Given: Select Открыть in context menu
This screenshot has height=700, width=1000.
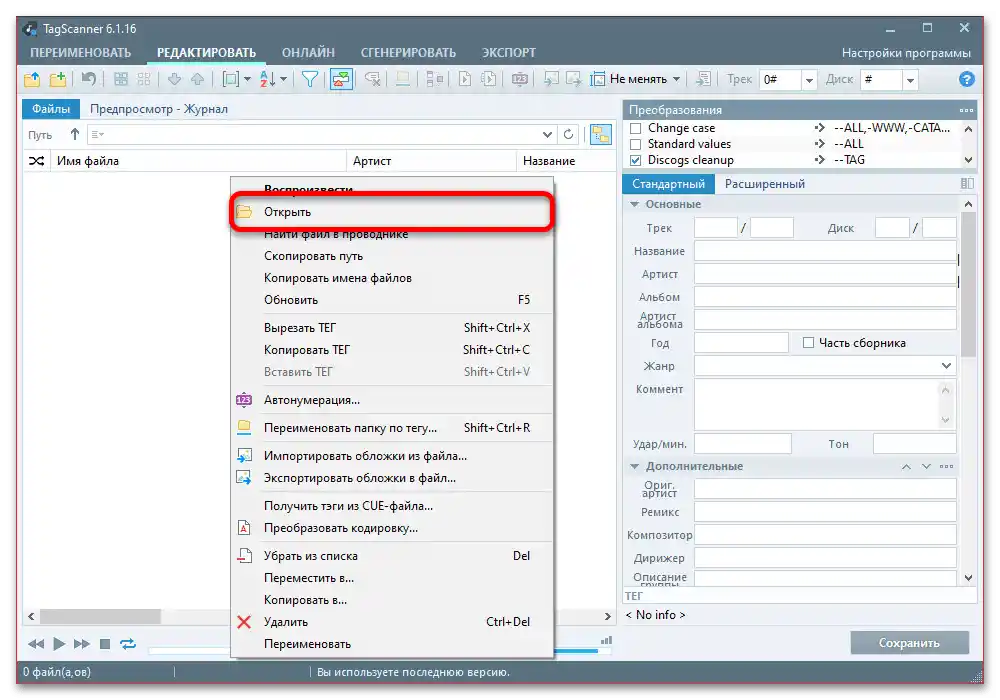Looking at the screenshot, I should point(392,212).
